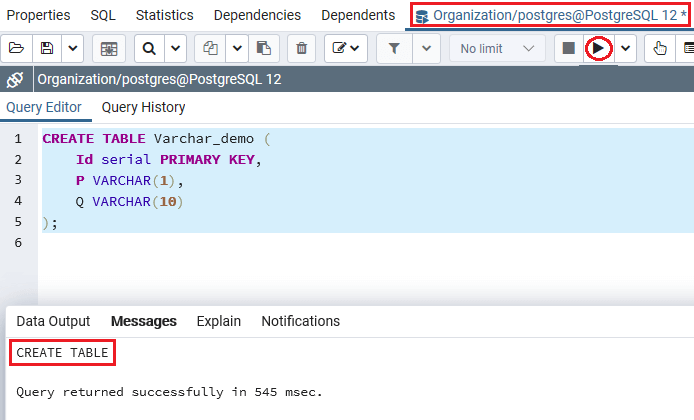Image resolution: width=694 pixels, height=420 pixels.
Task: Expand the Execute options dropdown arrow
Action: (x=625, y=48)
